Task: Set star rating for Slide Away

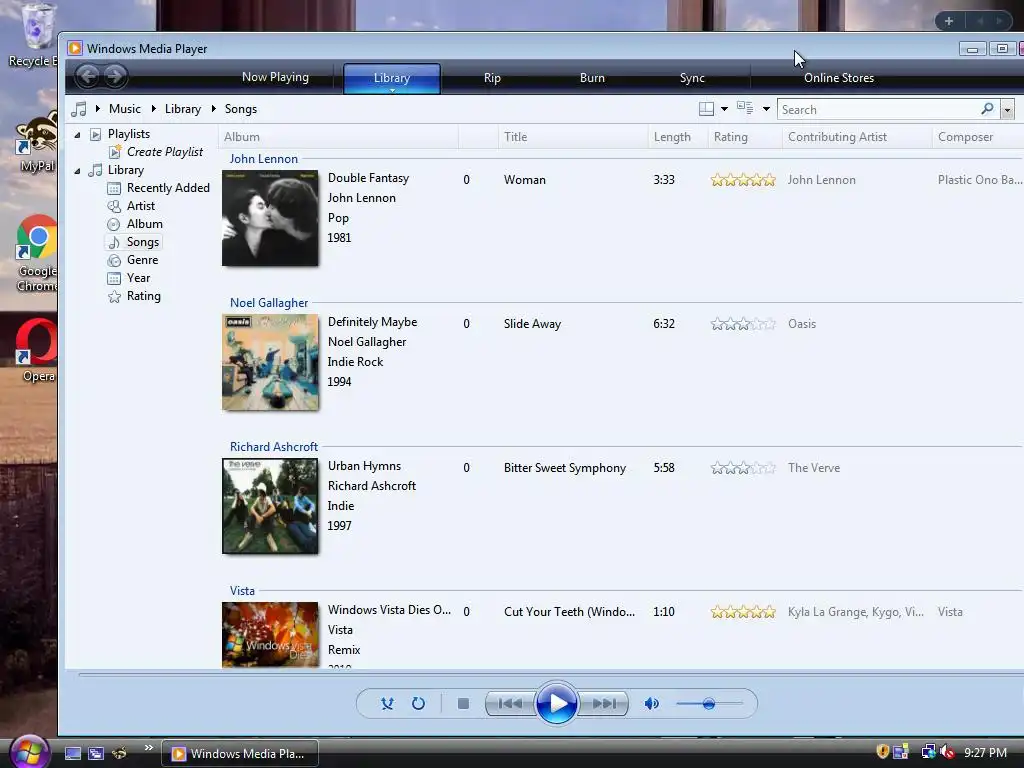Action: (x=743, y=324)
